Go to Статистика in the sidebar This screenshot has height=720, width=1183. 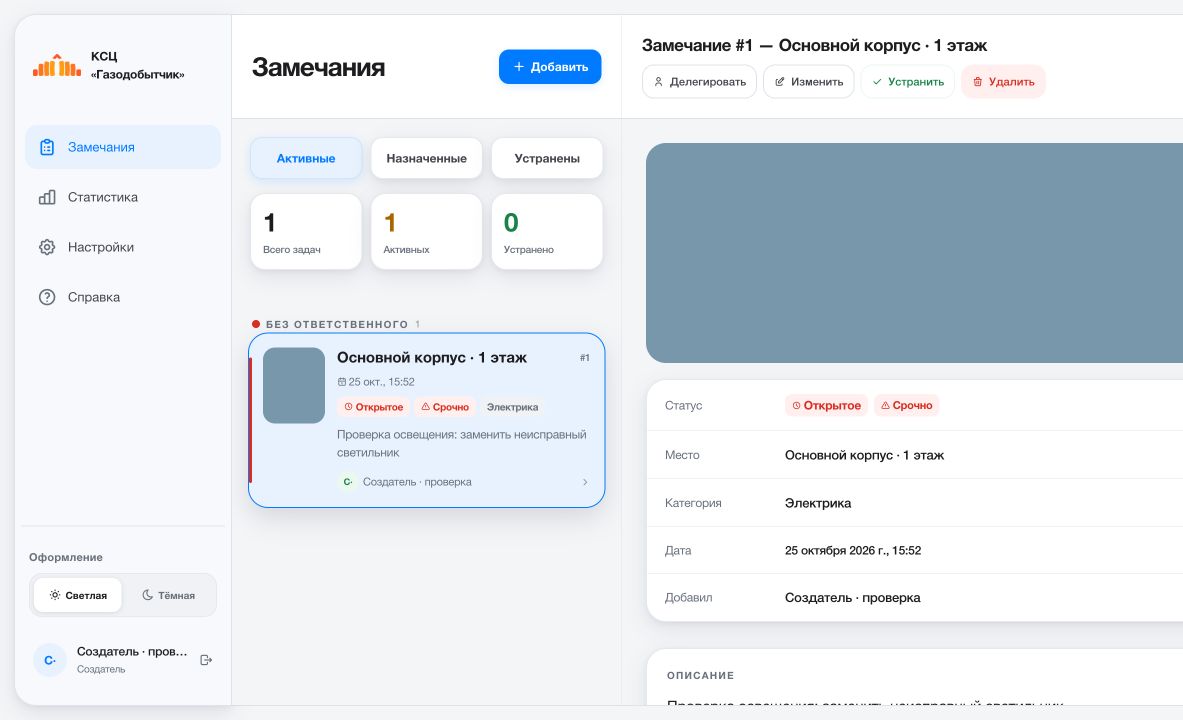tap(123, 197)
